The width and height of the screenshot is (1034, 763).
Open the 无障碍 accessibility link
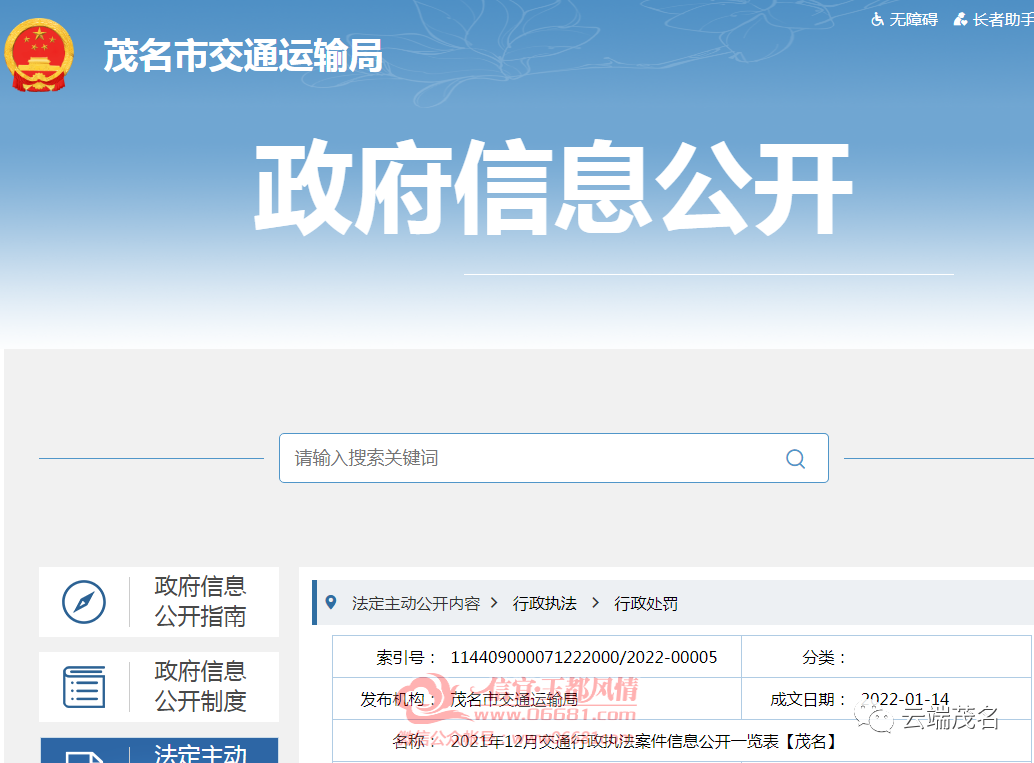pos(905,20)
